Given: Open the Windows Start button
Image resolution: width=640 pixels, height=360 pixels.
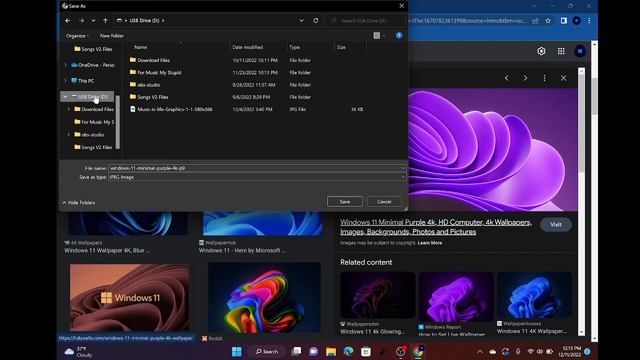Looking at the screenshot, I should [237, 351].
